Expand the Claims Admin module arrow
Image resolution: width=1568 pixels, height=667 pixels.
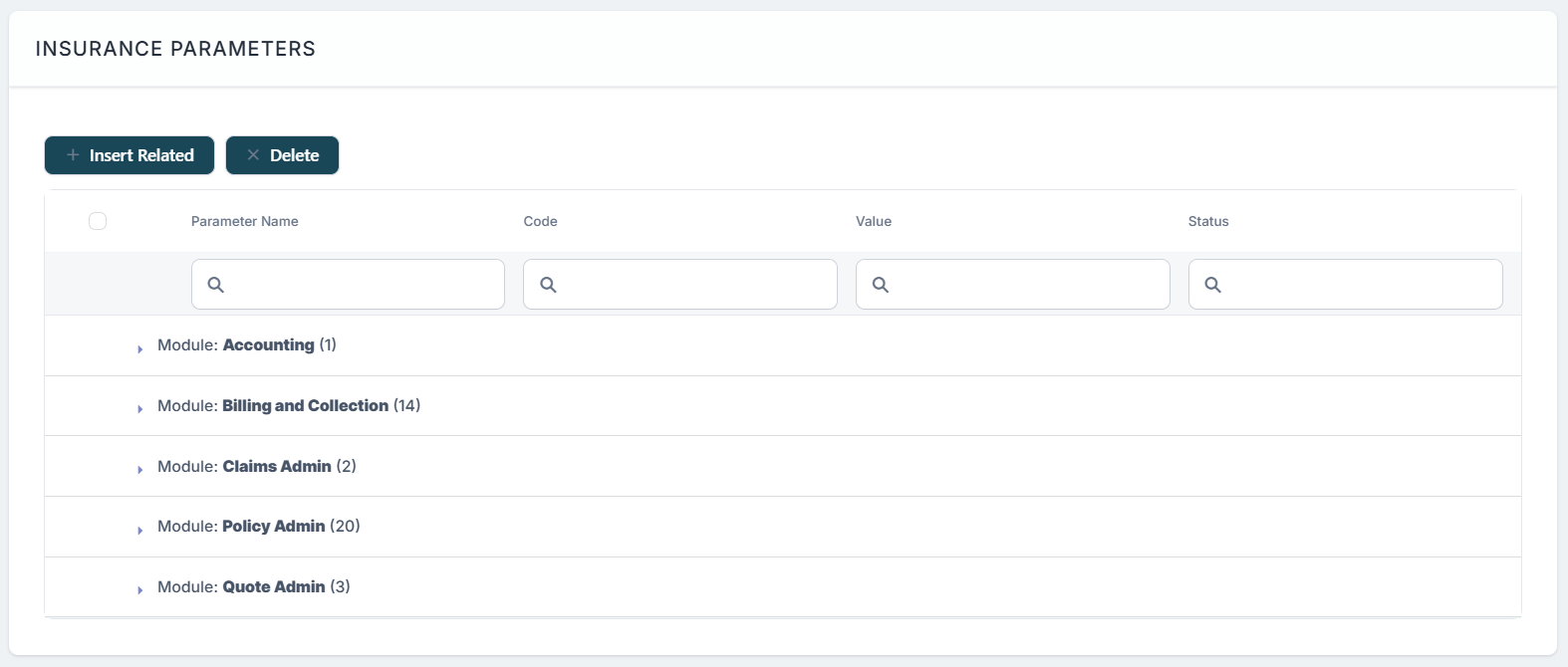pyautogui.click(x=140, y=469)
